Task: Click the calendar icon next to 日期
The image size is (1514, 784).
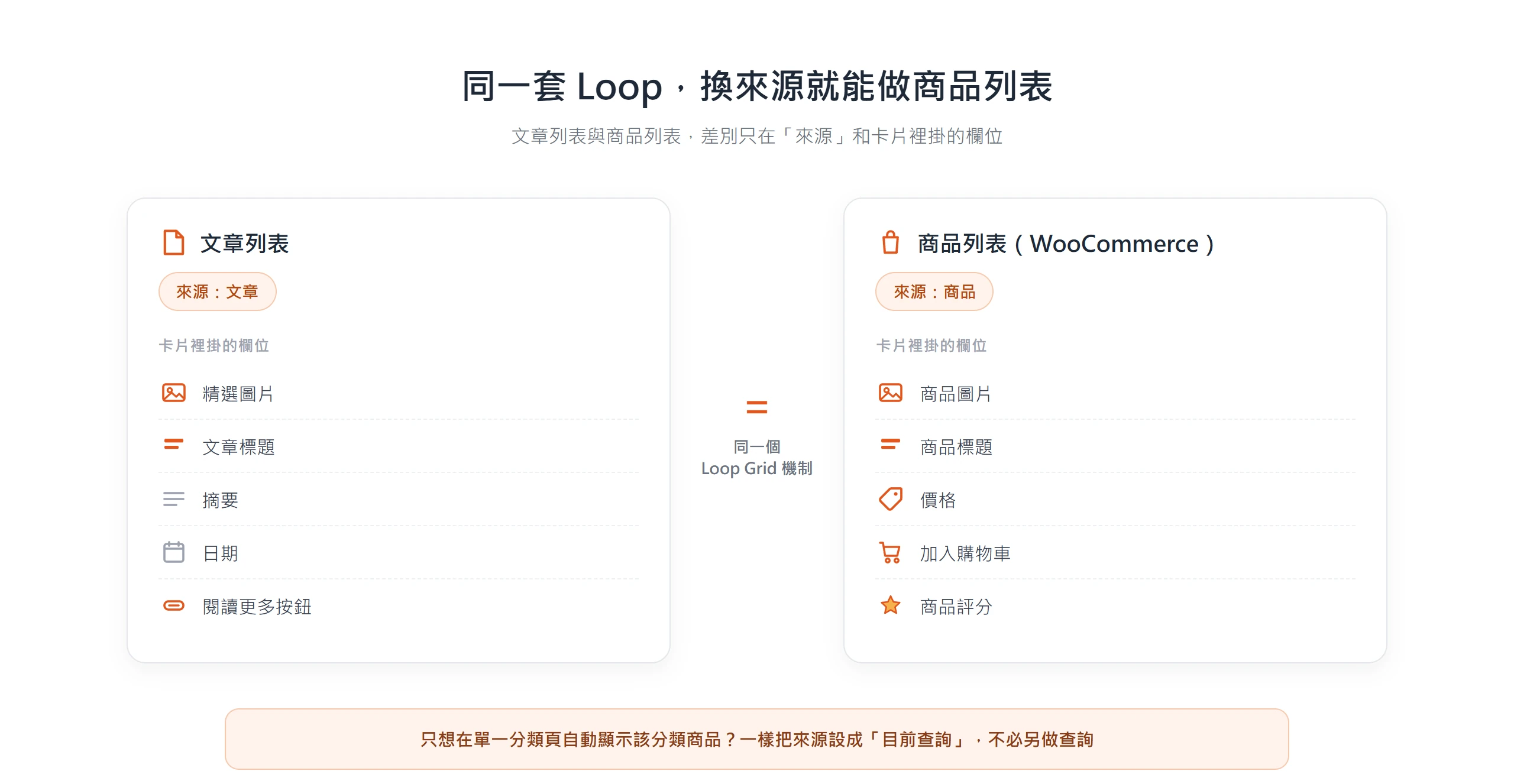Action: (x=173, y=552)
